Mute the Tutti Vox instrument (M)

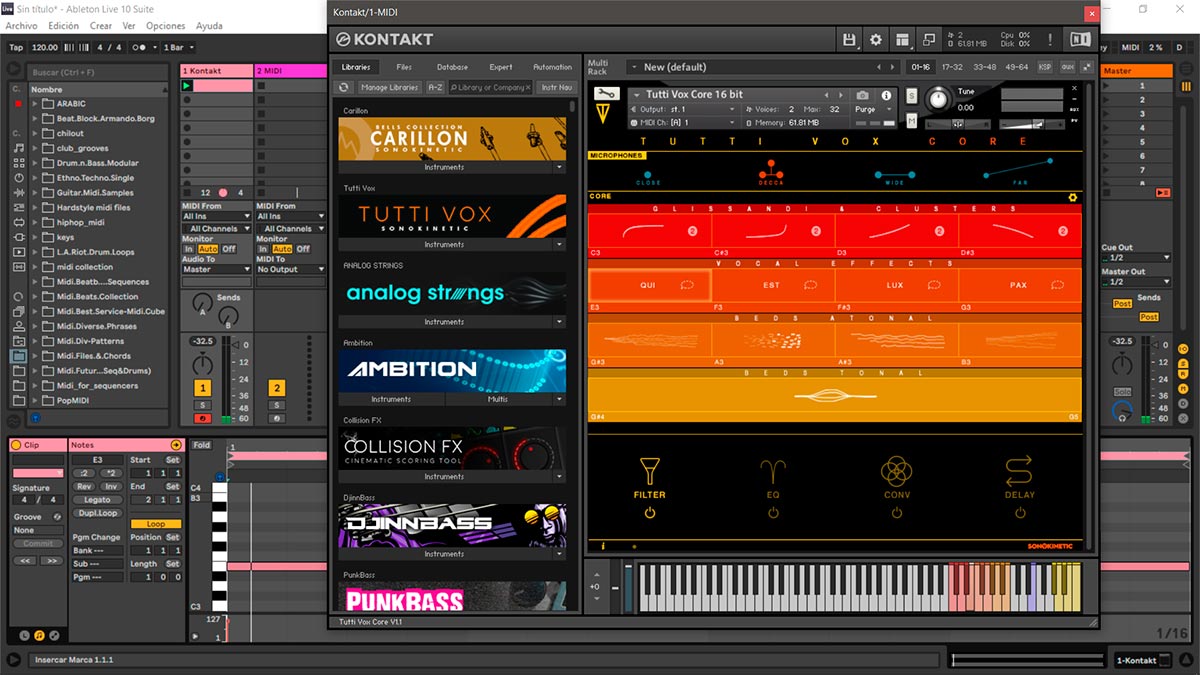click(911, 121)
